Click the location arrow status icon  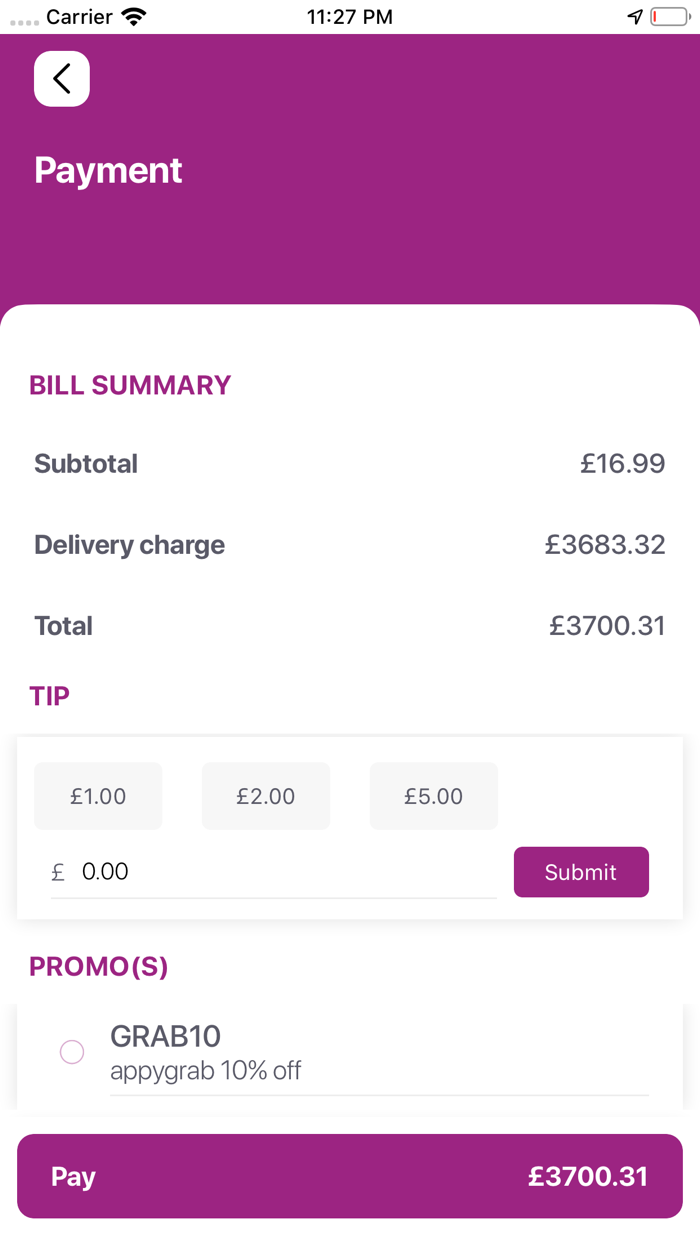coord(635,17)
